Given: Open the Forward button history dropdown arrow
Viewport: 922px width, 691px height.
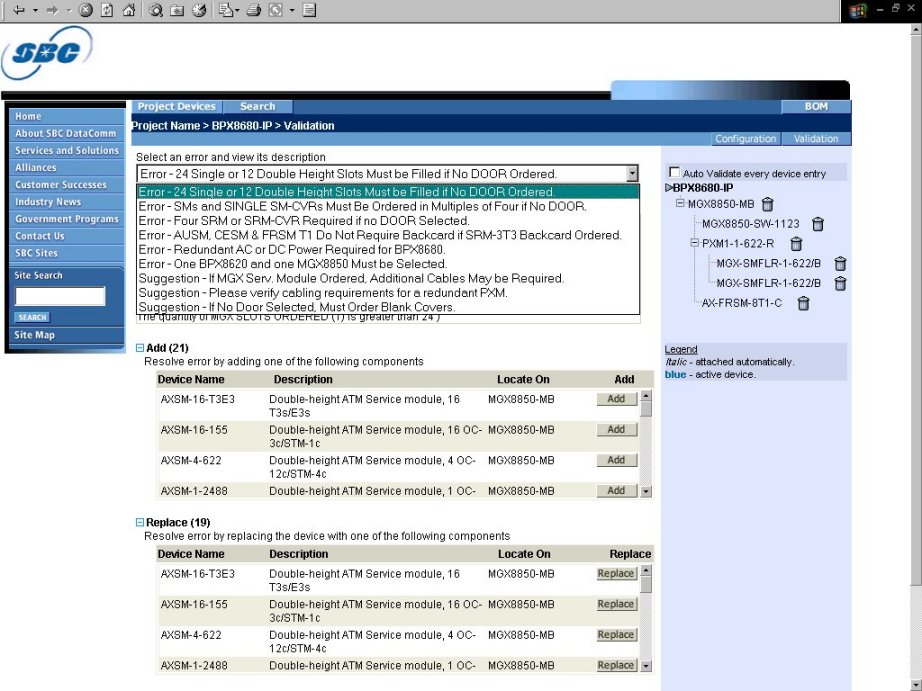Looking at the screenshot, I should point(68,10).
